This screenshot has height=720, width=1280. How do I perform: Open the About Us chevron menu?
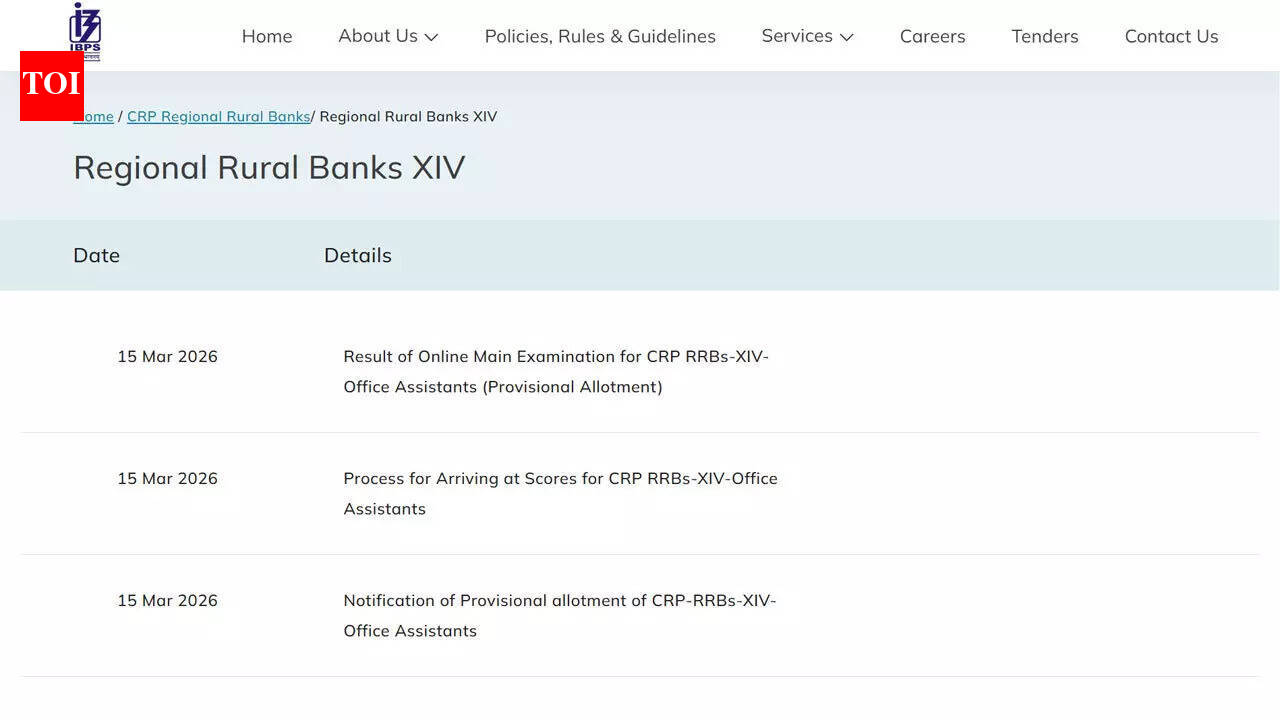(x=430, y=37)
